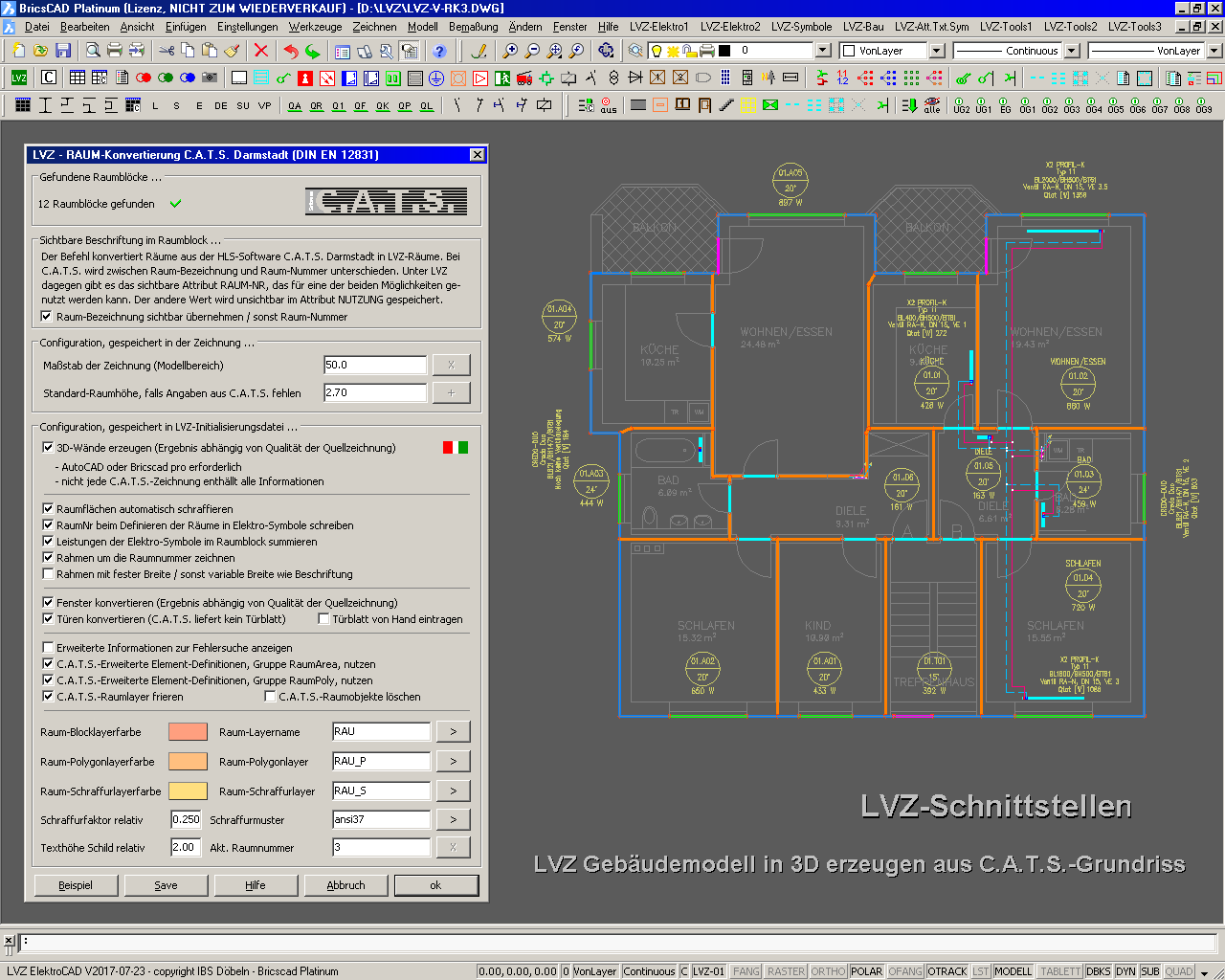
Task: Click the QA circuit symbol icon
Action: tap(295, 106)
